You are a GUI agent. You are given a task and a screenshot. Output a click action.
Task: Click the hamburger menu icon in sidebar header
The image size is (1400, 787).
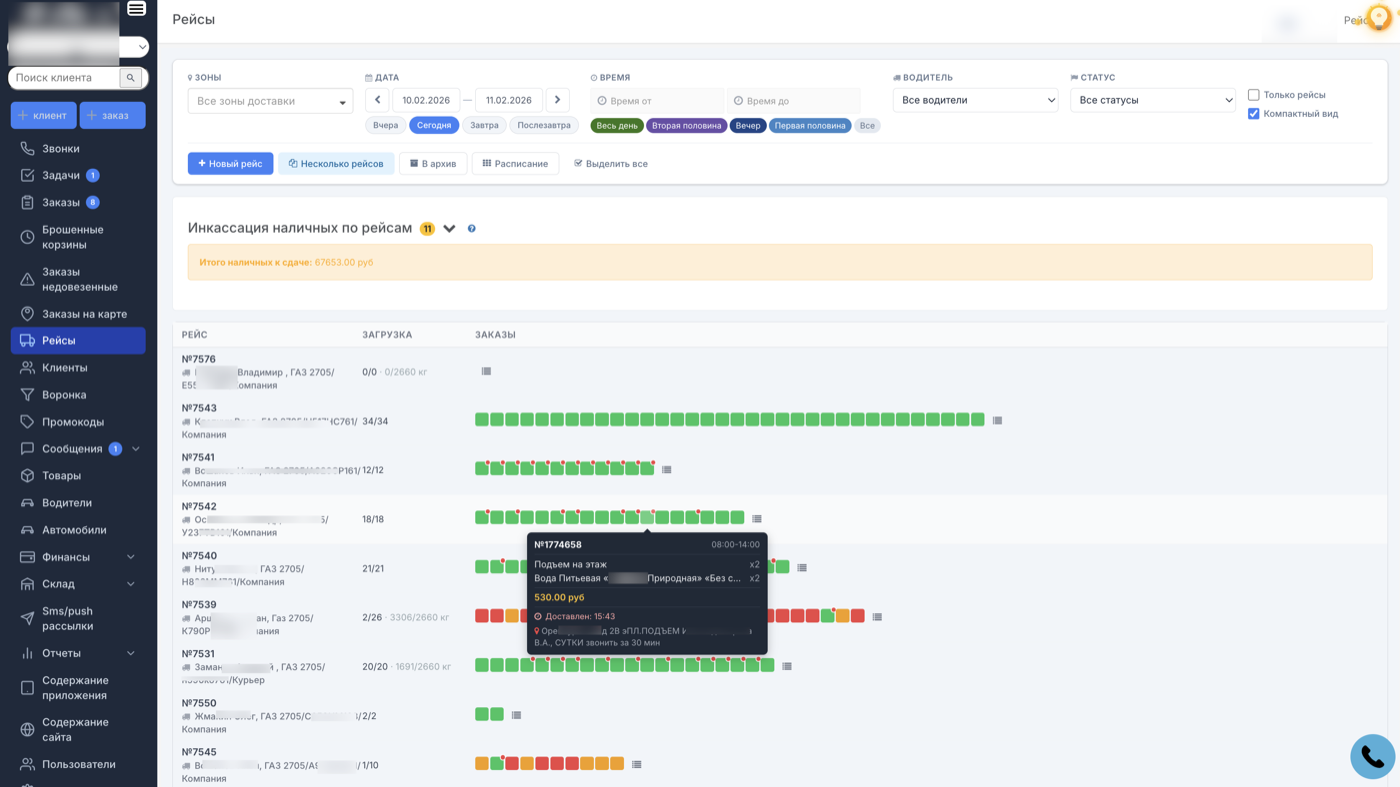click(x=136, y=9)
